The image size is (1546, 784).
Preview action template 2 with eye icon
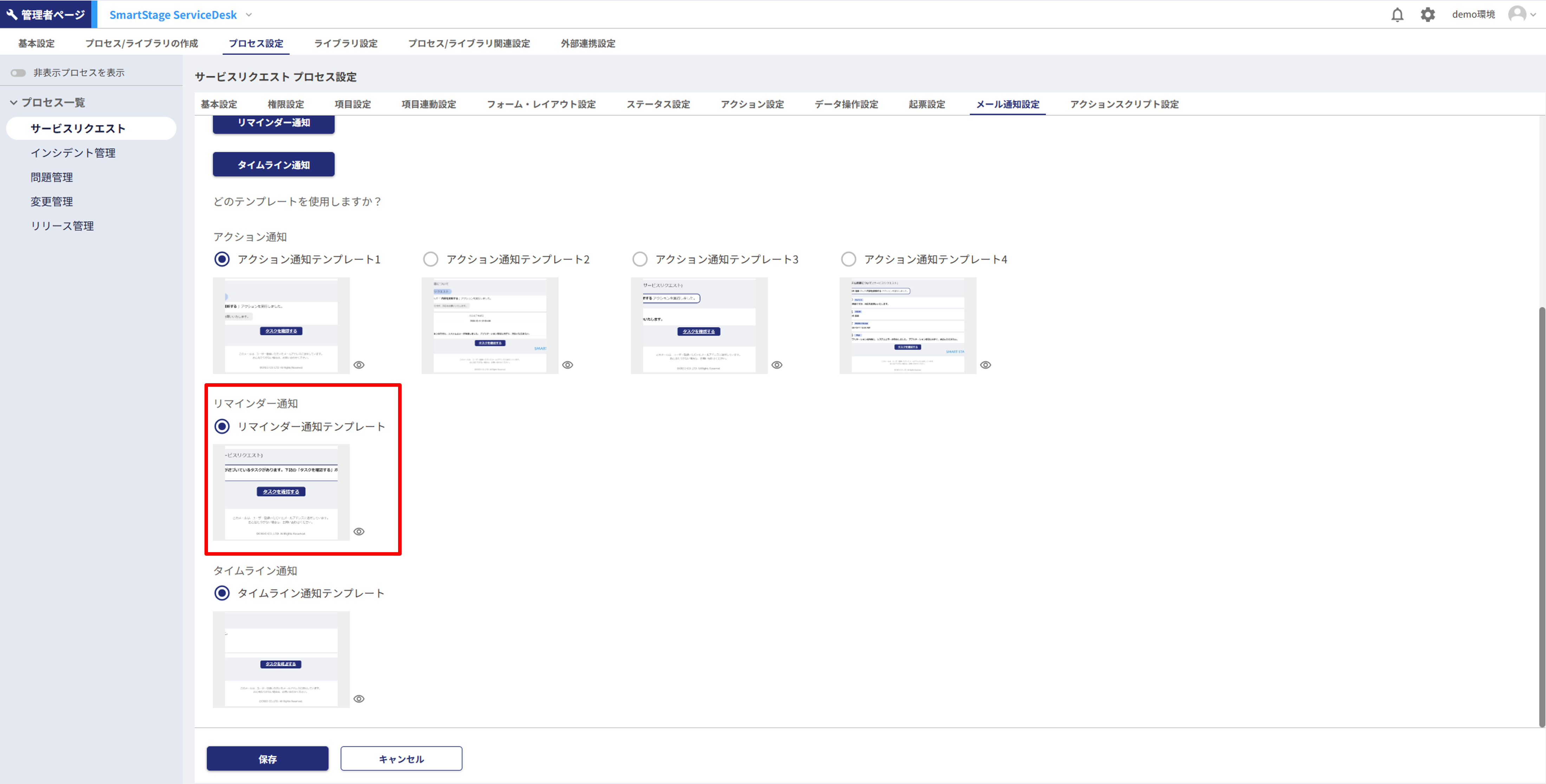(x=568, y=365)
